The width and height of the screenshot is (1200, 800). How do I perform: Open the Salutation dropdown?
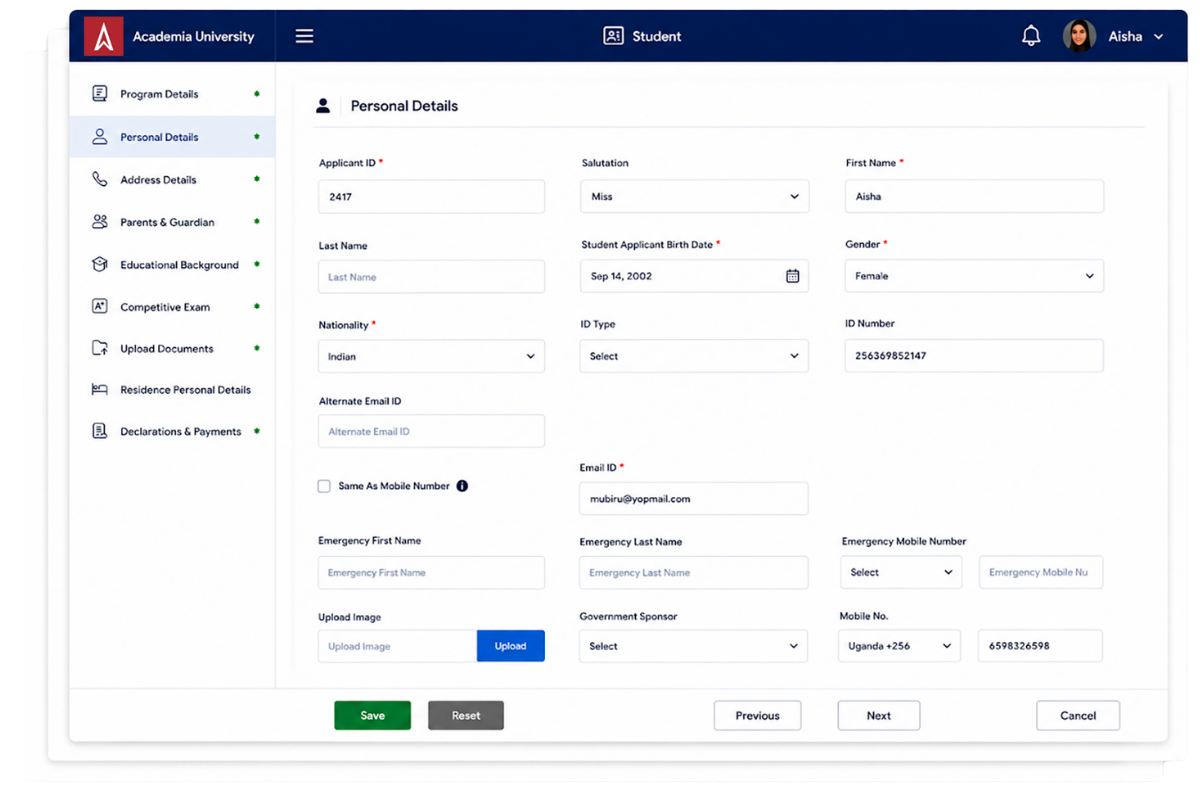click(694, 197)
